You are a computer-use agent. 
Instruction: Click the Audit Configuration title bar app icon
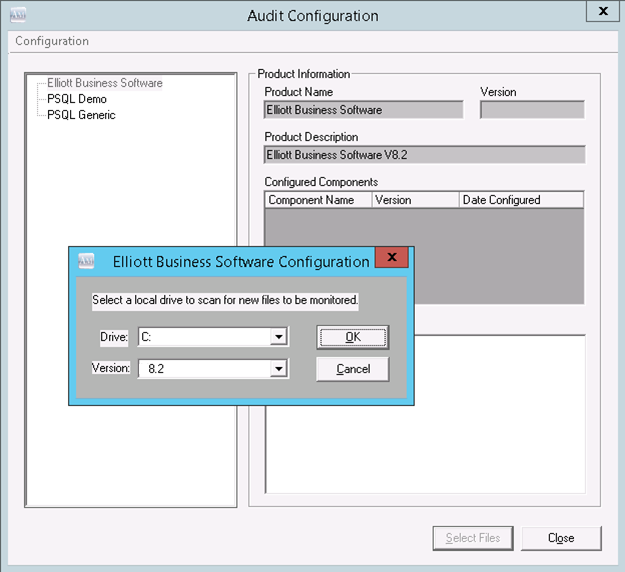click(18, 15)
